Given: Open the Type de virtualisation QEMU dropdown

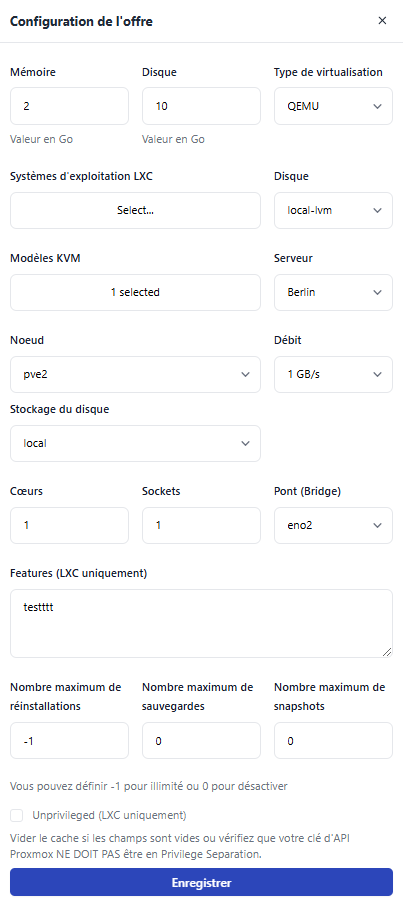Looking at the screenshot, I should pyautogui.click(x=333, y=106).
